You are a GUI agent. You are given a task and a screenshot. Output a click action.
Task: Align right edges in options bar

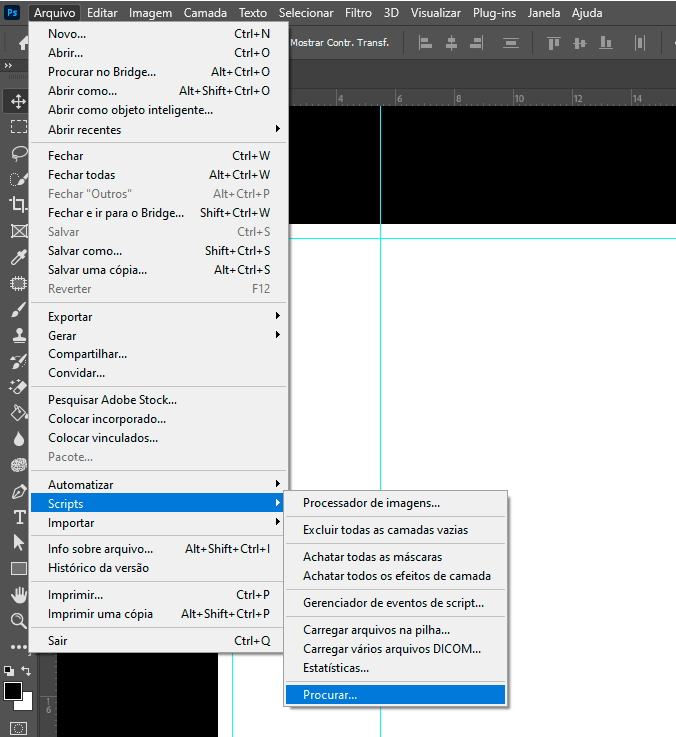[x=477, y=43]
